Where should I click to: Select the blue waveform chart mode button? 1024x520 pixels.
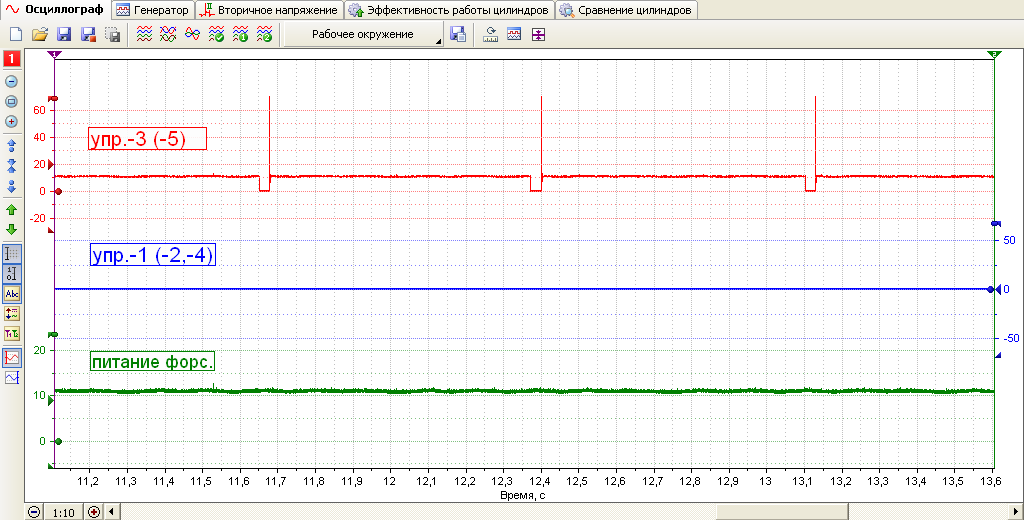12,378
